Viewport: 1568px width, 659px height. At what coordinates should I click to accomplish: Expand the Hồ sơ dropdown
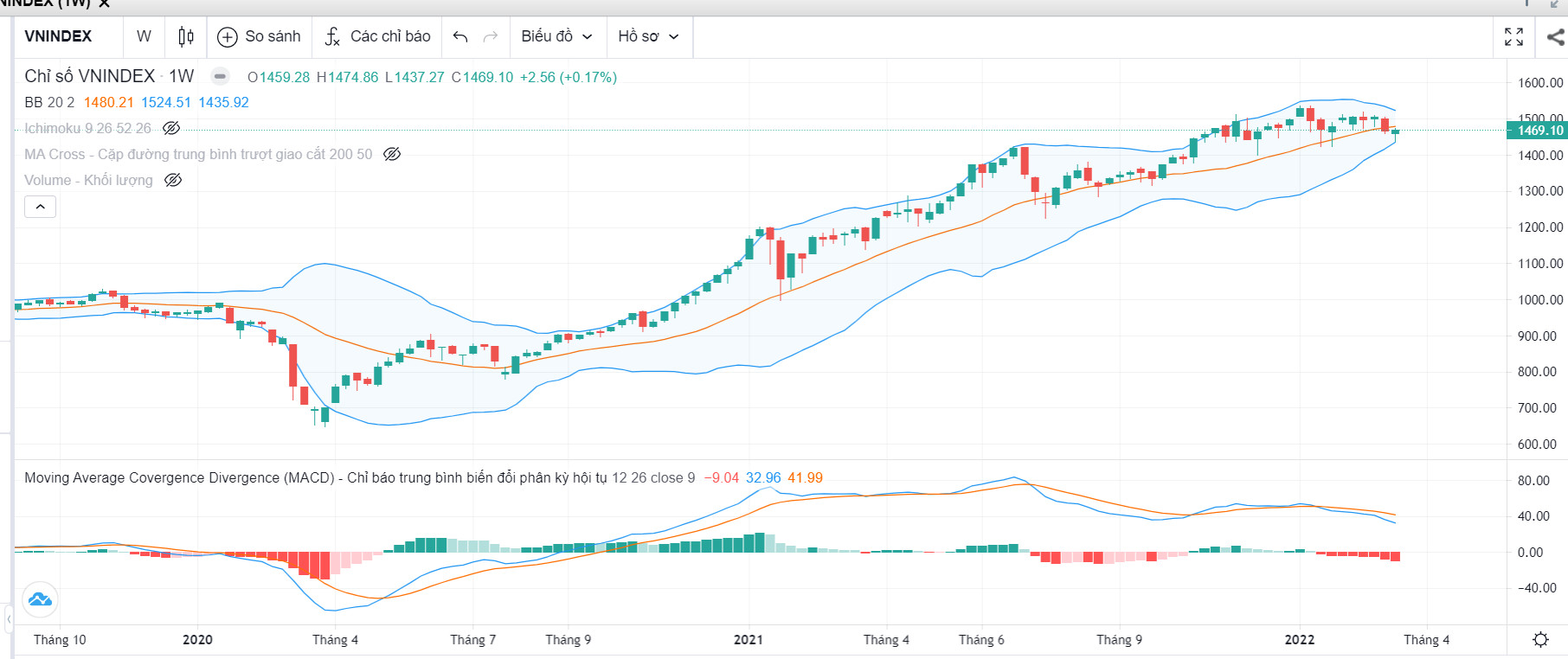click(648, 36)
